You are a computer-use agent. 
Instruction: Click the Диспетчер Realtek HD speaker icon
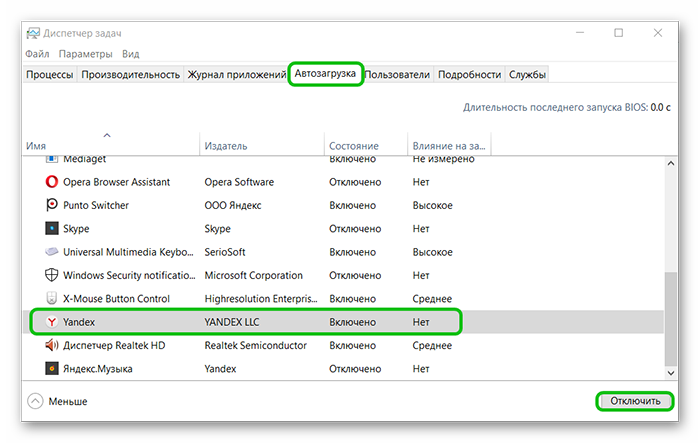52,345
